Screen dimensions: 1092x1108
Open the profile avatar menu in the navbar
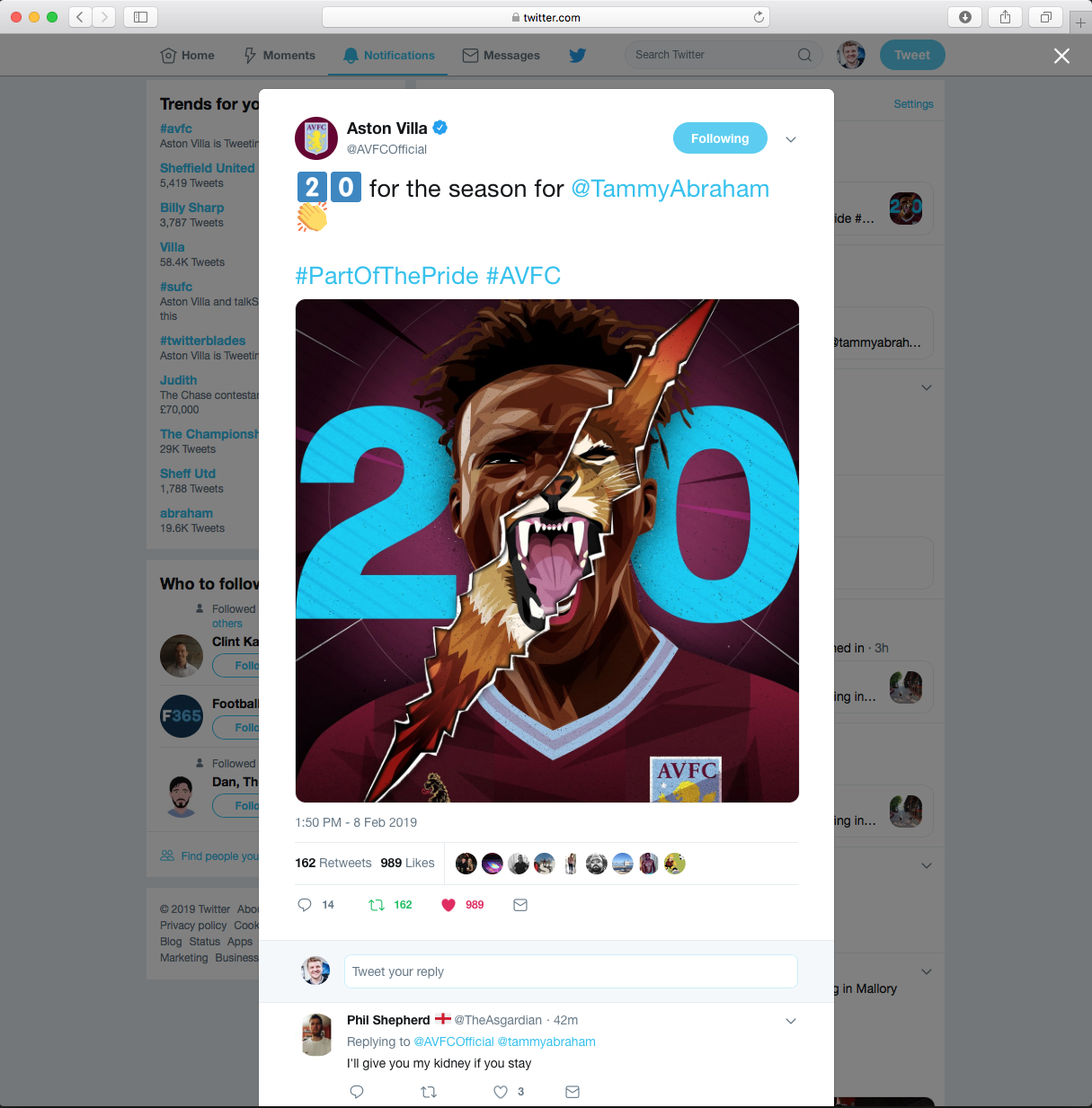click(851, 55)
